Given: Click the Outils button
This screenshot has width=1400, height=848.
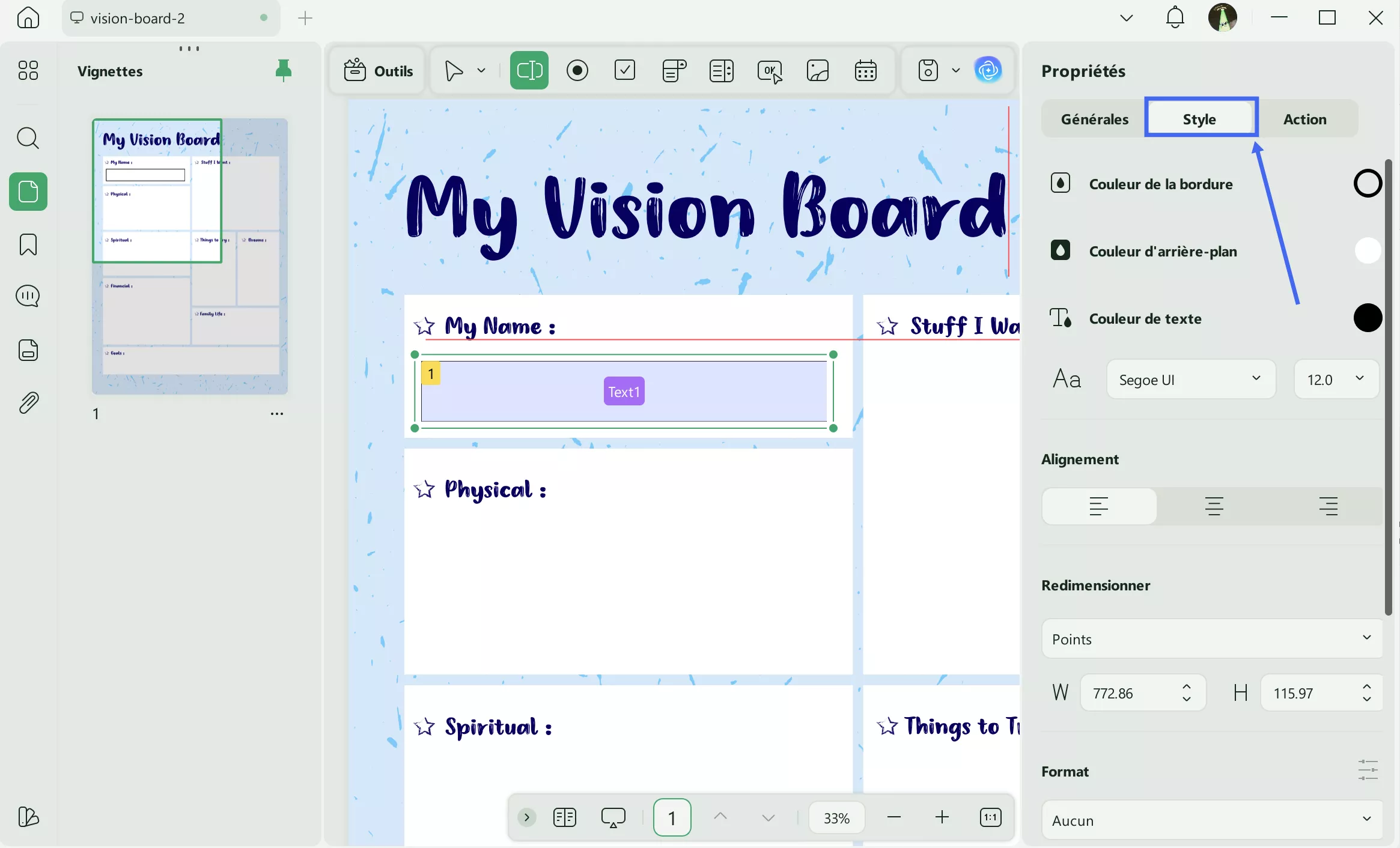Looking at the screenshot, I should (379, 71).
